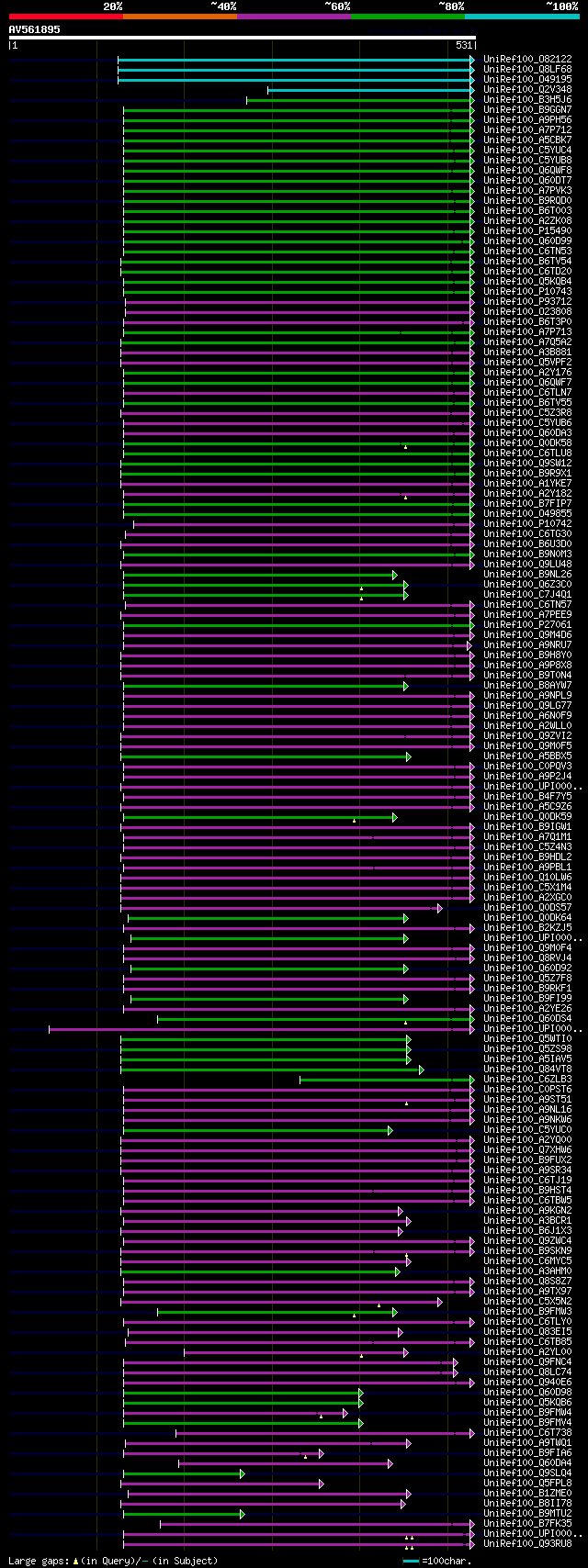This screenshot has width=588, height=1568.
Task: Open hit UniRef100_Q7XHW6
Action: 527,1149
